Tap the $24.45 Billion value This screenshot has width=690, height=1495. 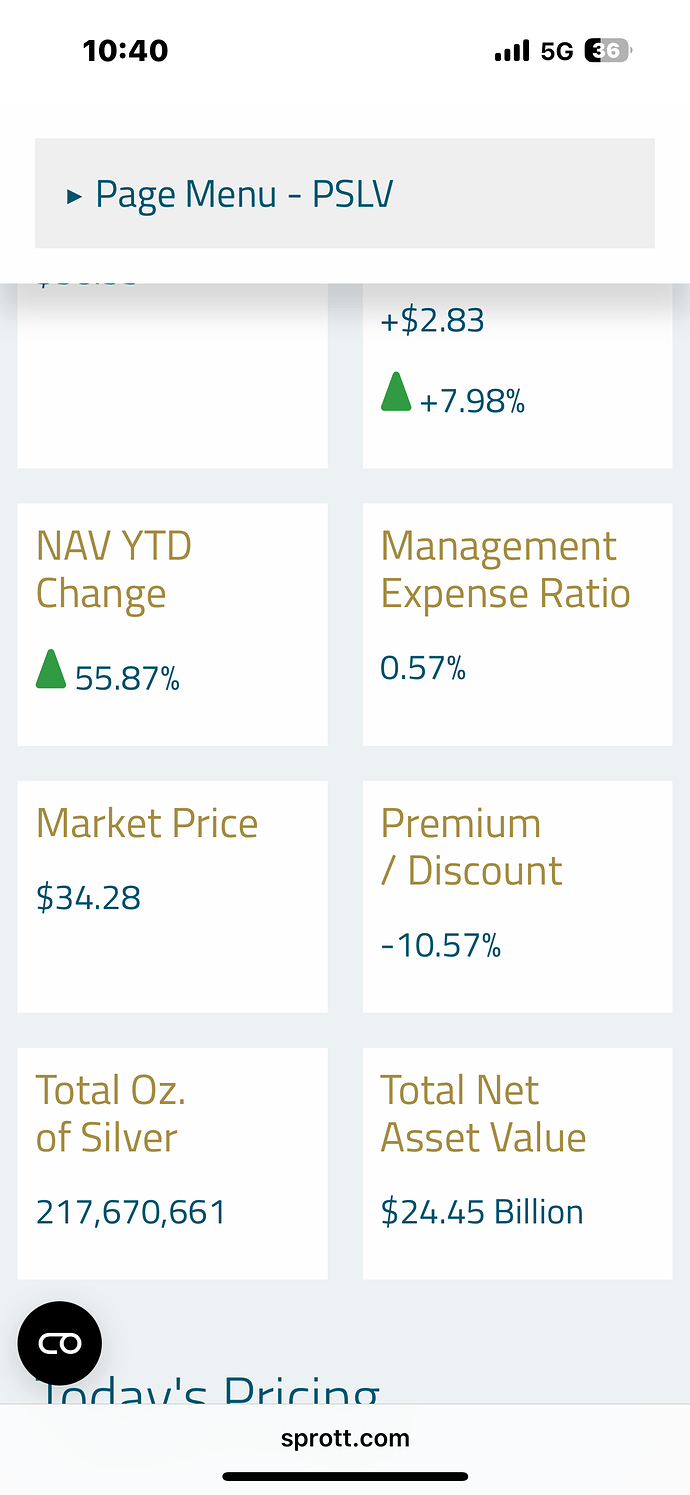(x=482, y=1212)
